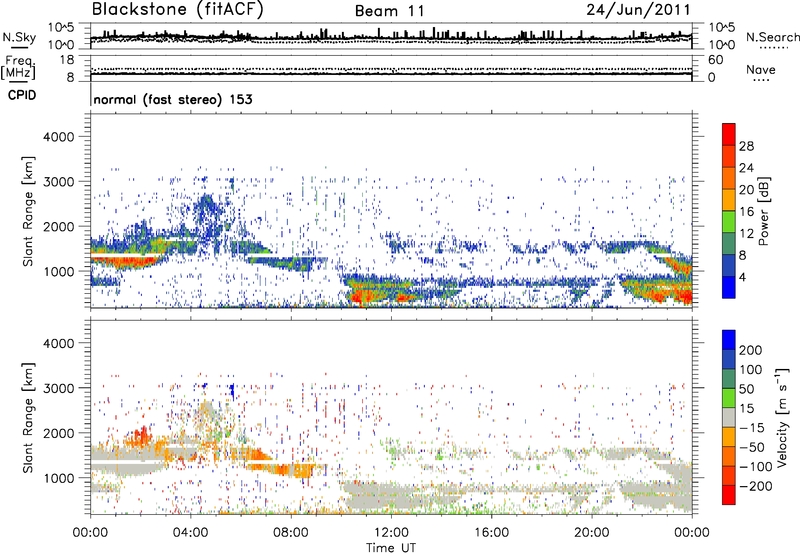This screenshot has height=554, width=800.
Task: Click the "-15" label on velocity color bar
Action: click(x=752, y=428)
